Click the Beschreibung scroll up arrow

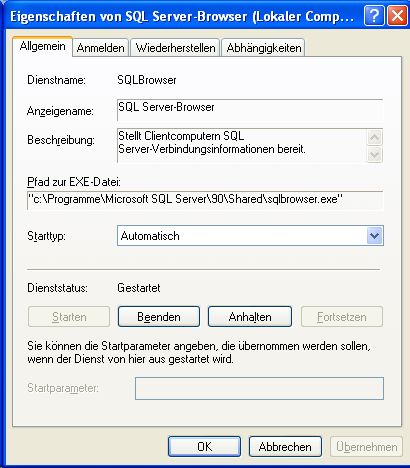(375, 137)
